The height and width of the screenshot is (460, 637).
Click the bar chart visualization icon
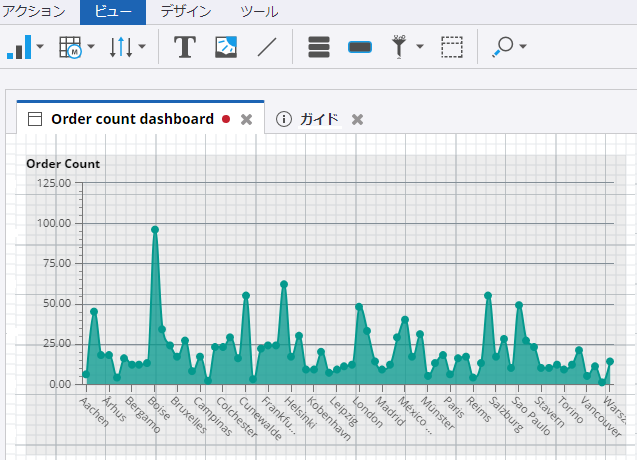click(x=19, y=47)
